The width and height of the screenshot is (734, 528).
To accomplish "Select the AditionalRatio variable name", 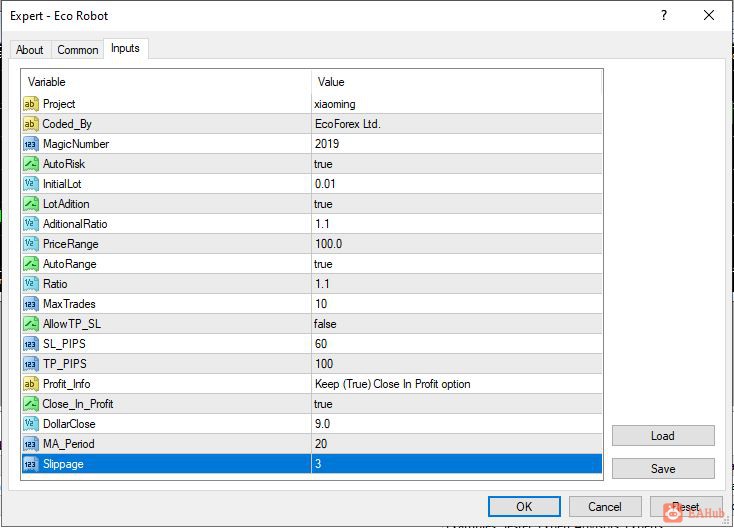I will tap(75, 224).
